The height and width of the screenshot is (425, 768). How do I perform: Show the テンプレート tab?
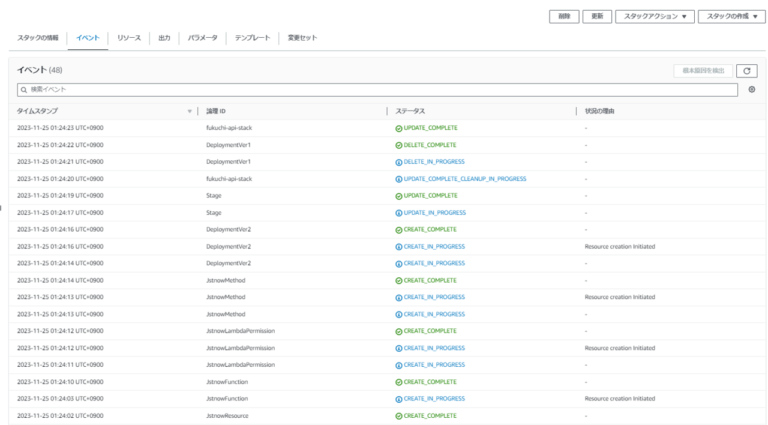252,38
